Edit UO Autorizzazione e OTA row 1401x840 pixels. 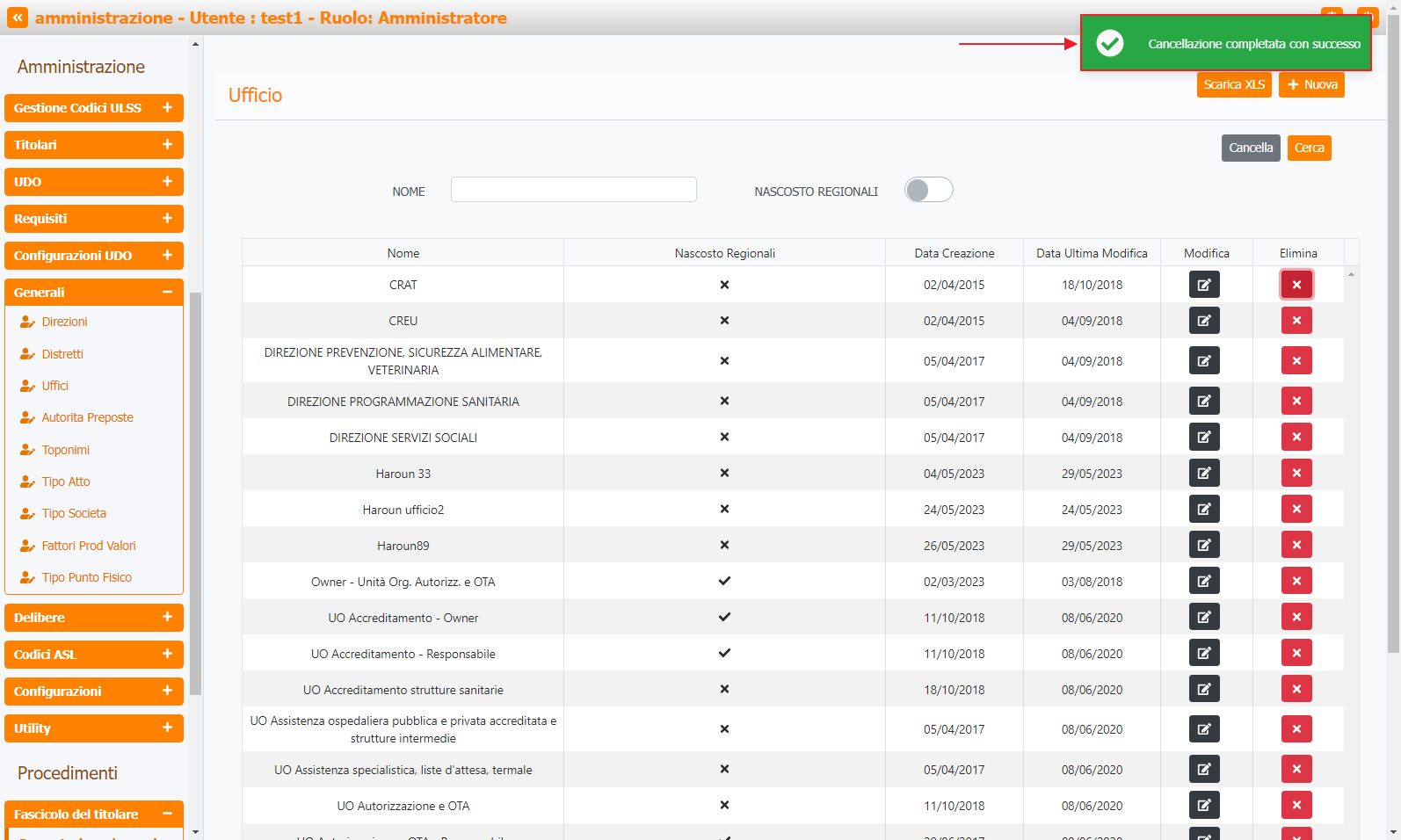point(1204,806)
